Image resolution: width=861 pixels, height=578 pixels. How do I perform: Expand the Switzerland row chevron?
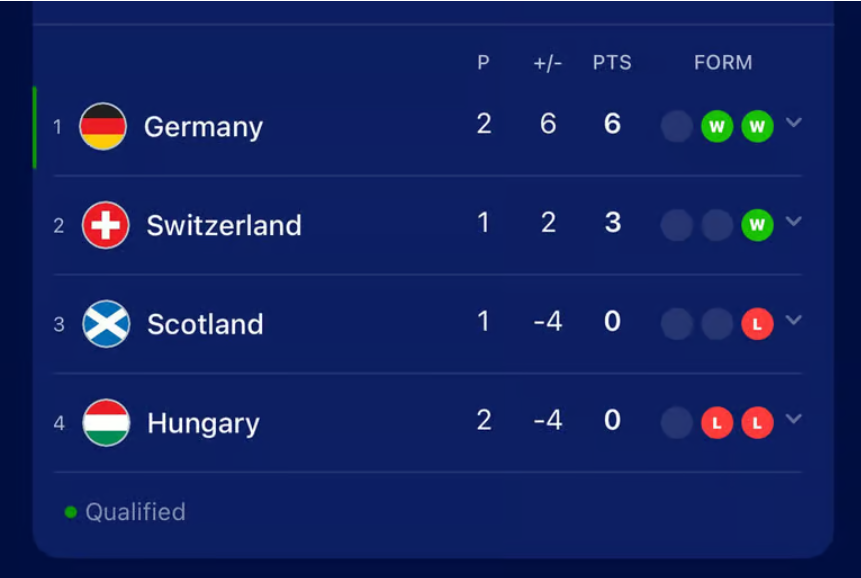793,221
